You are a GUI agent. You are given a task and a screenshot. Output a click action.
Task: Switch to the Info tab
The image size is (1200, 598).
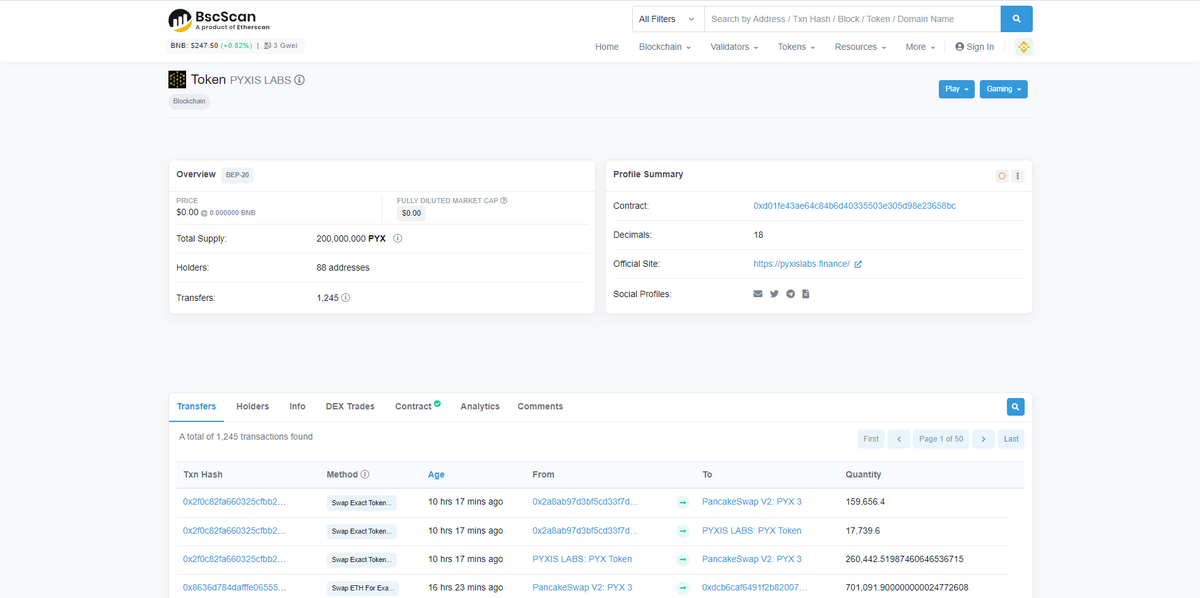coord(297,407)
